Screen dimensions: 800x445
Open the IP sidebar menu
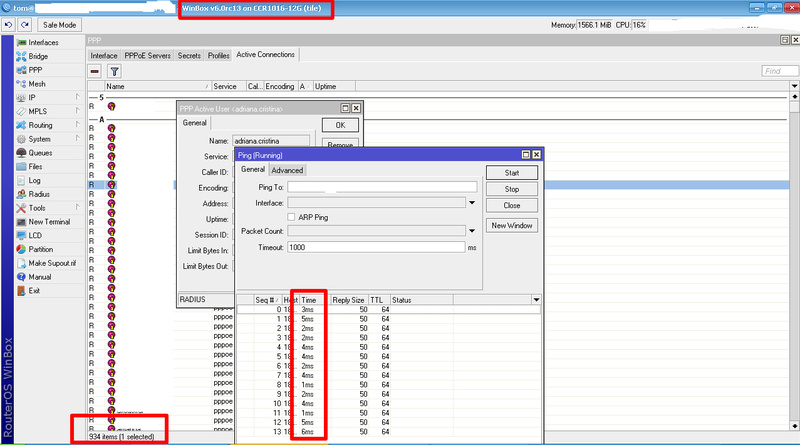(x=32, y=97)
